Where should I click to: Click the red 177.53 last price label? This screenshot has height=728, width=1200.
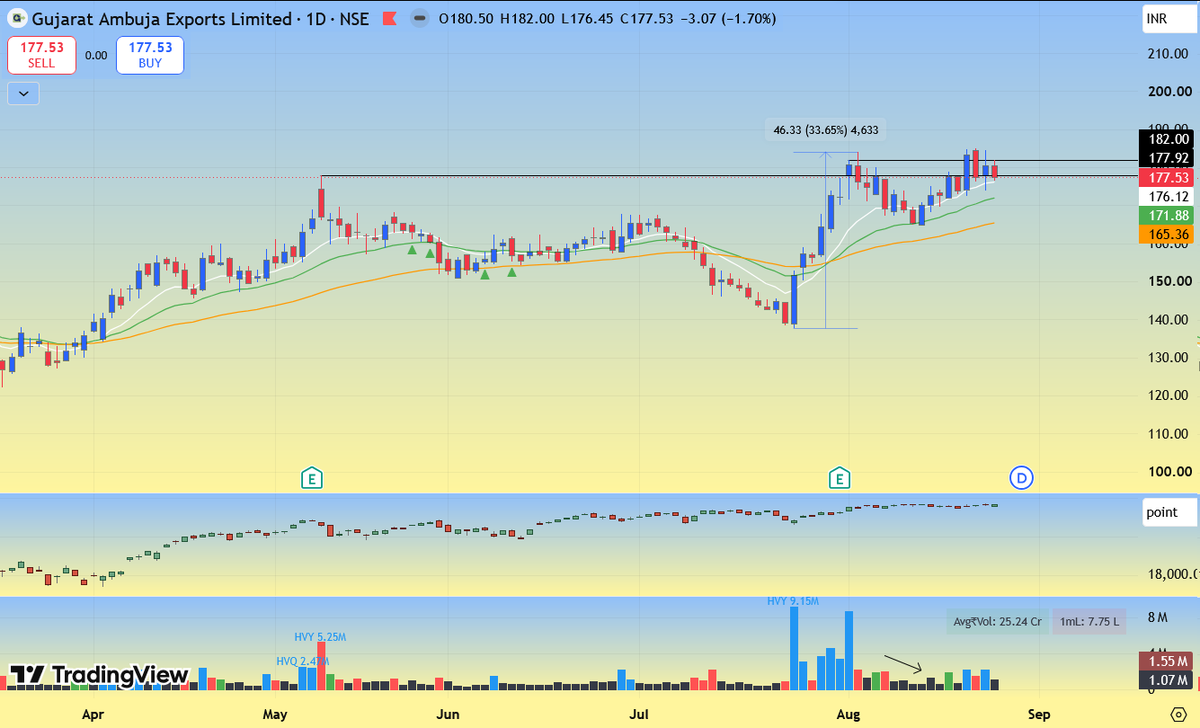pos(1167,177)
